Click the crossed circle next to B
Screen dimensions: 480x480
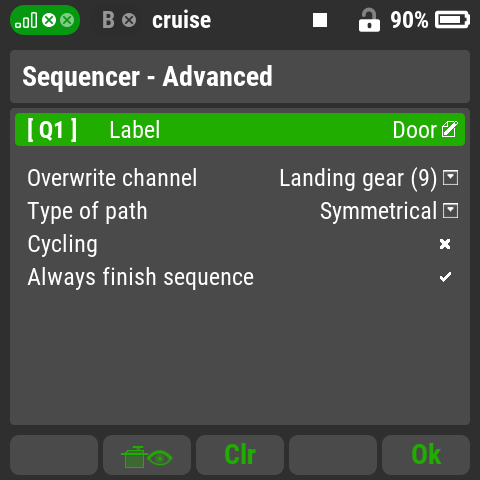(129, 20)
